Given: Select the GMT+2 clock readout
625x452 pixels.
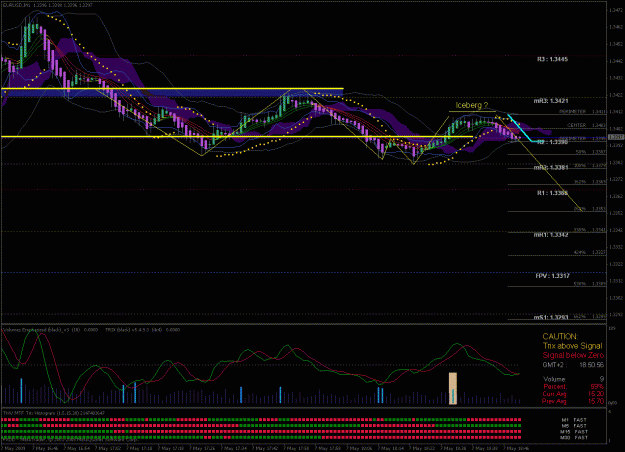Looking at the screenshot, I should click(573, 365).
